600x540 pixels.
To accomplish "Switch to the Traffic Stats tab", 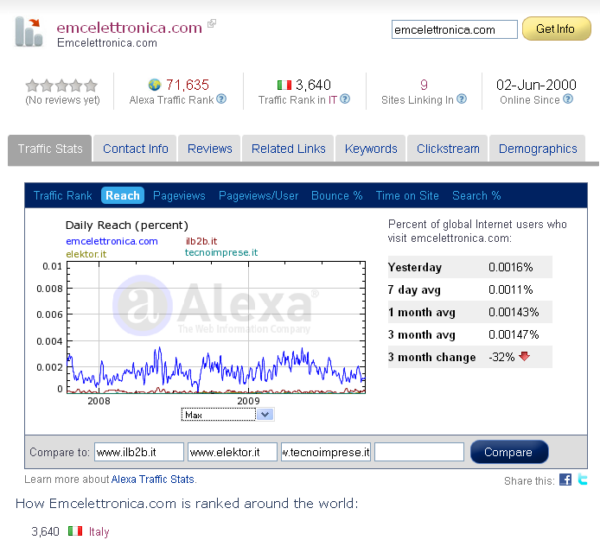I will pyautogui.click(x=50, y=148).
